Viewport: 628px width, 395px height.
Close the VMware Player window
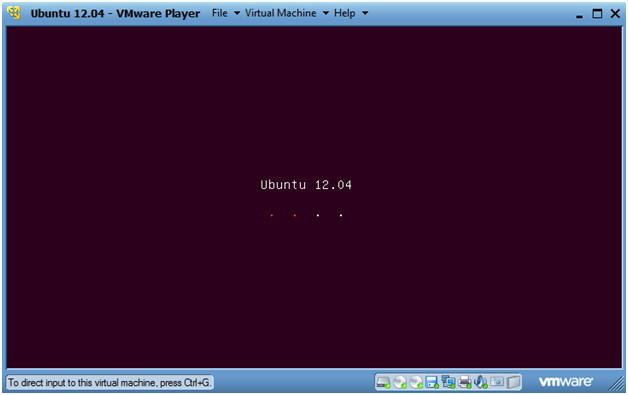[x=615, y=14]
